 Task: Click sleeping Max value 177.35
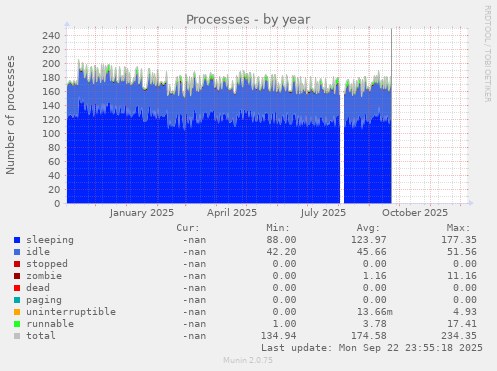(x=459, y=240)
